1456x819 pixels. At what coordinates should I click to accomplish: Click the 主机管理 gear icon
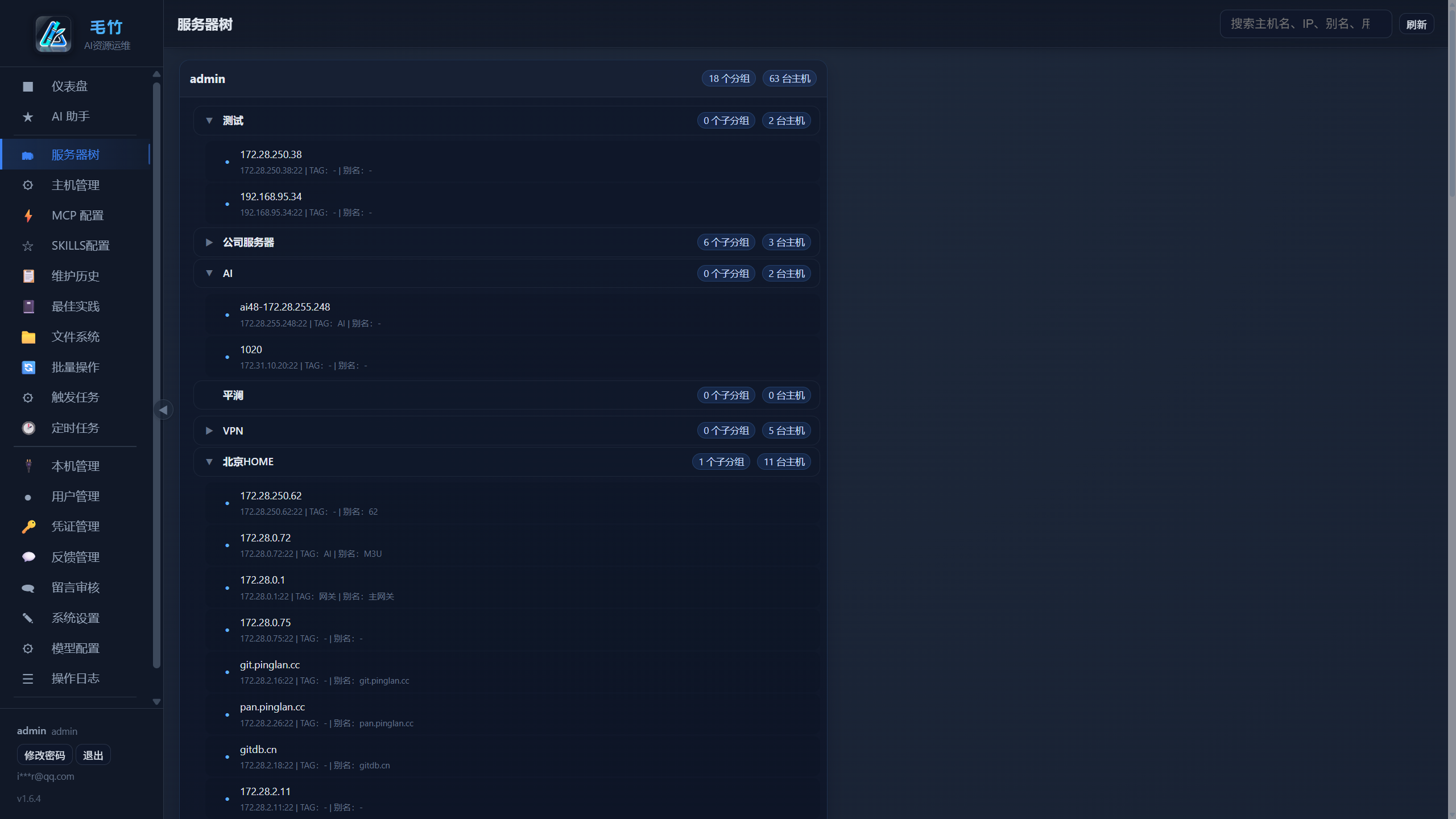(28, 185)
